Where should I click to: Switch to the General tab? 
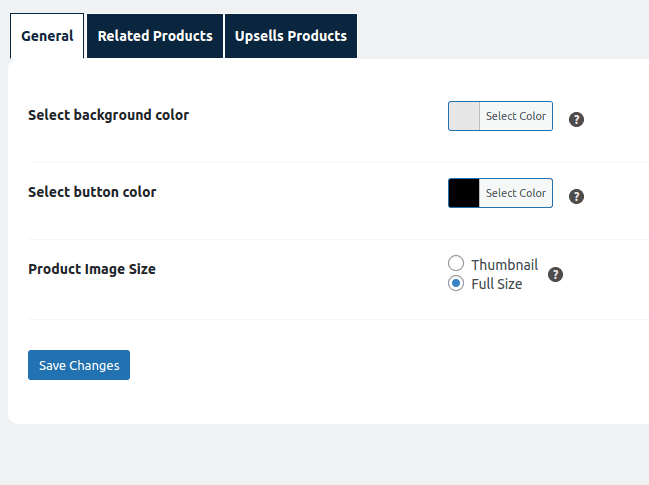click(47, 36)
